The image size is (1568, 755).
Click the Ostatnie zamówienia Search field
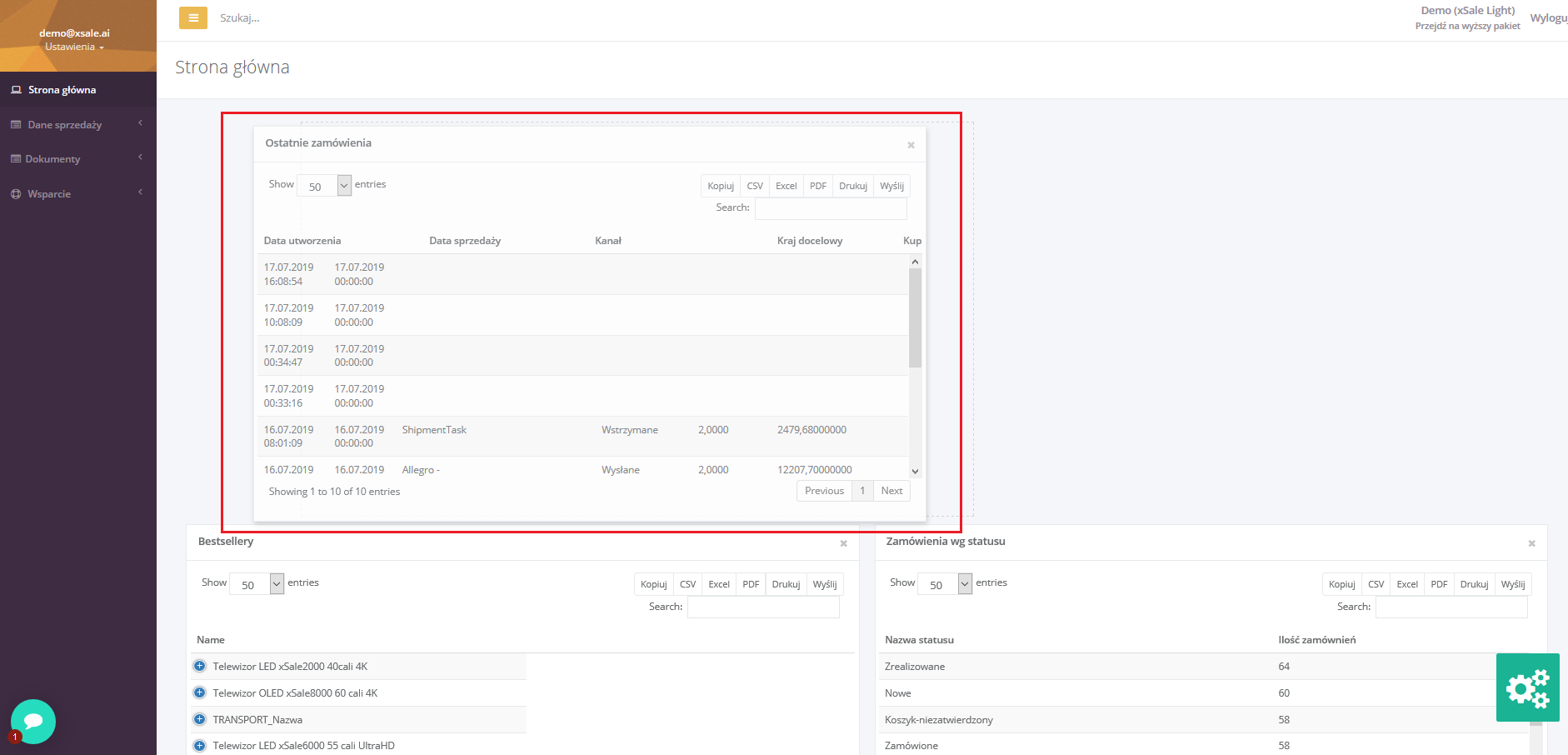click(830, 208)
